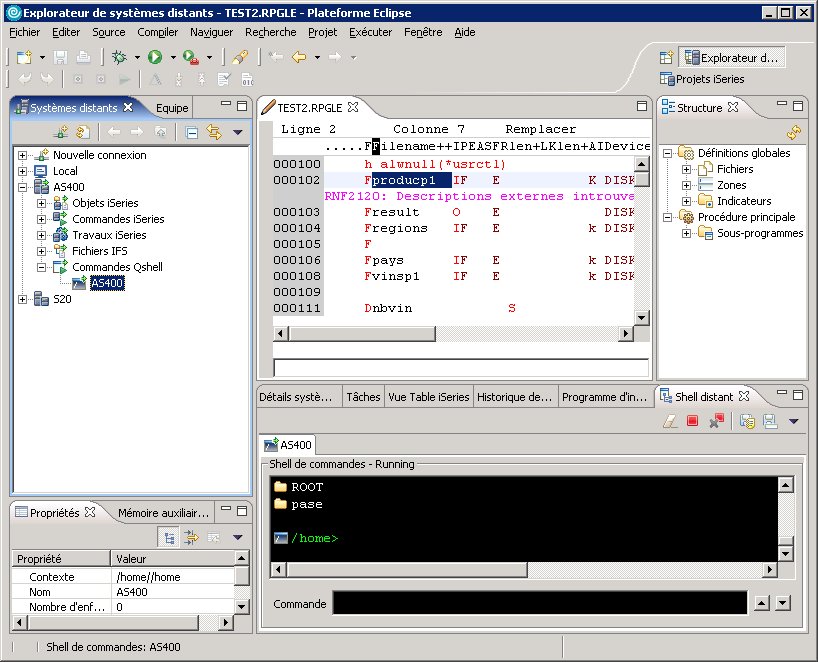Toggle show categories in Propriétés toolbar
This screenshot has width=818, height=662.
[169, 537]
